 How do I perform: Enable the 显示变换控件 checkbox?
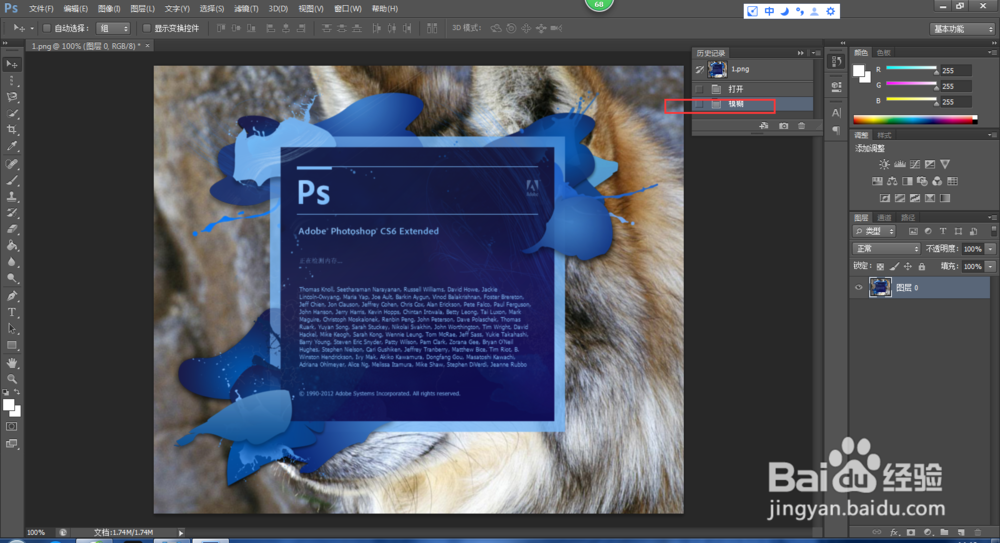(147, 28)
